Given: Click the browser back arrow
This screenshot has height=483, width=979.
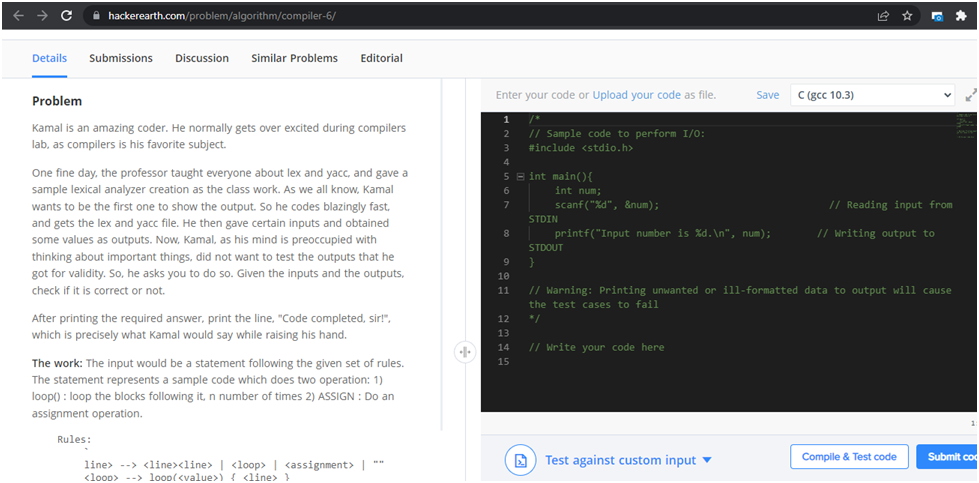Looking at the screenshot, I should click(17, 16).
